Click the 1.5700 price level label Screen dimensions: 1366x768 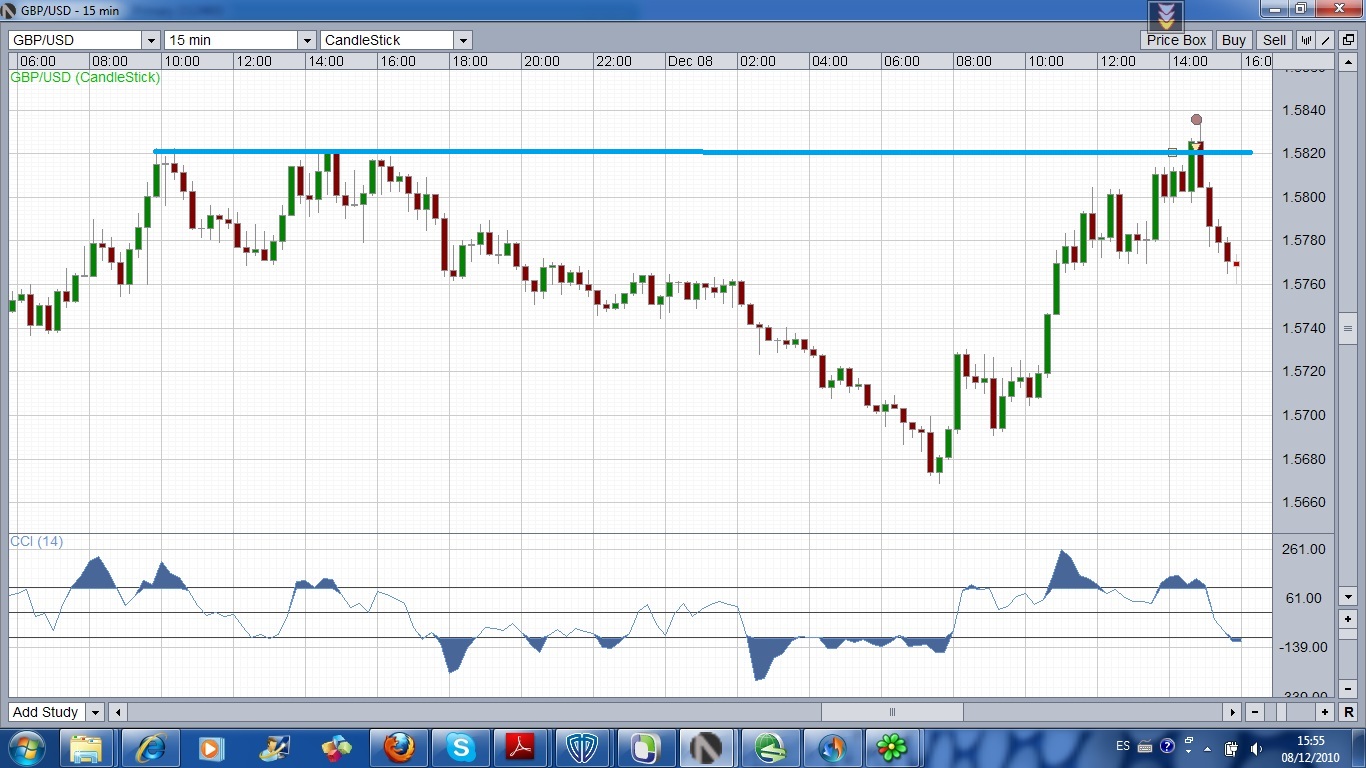1303,415
